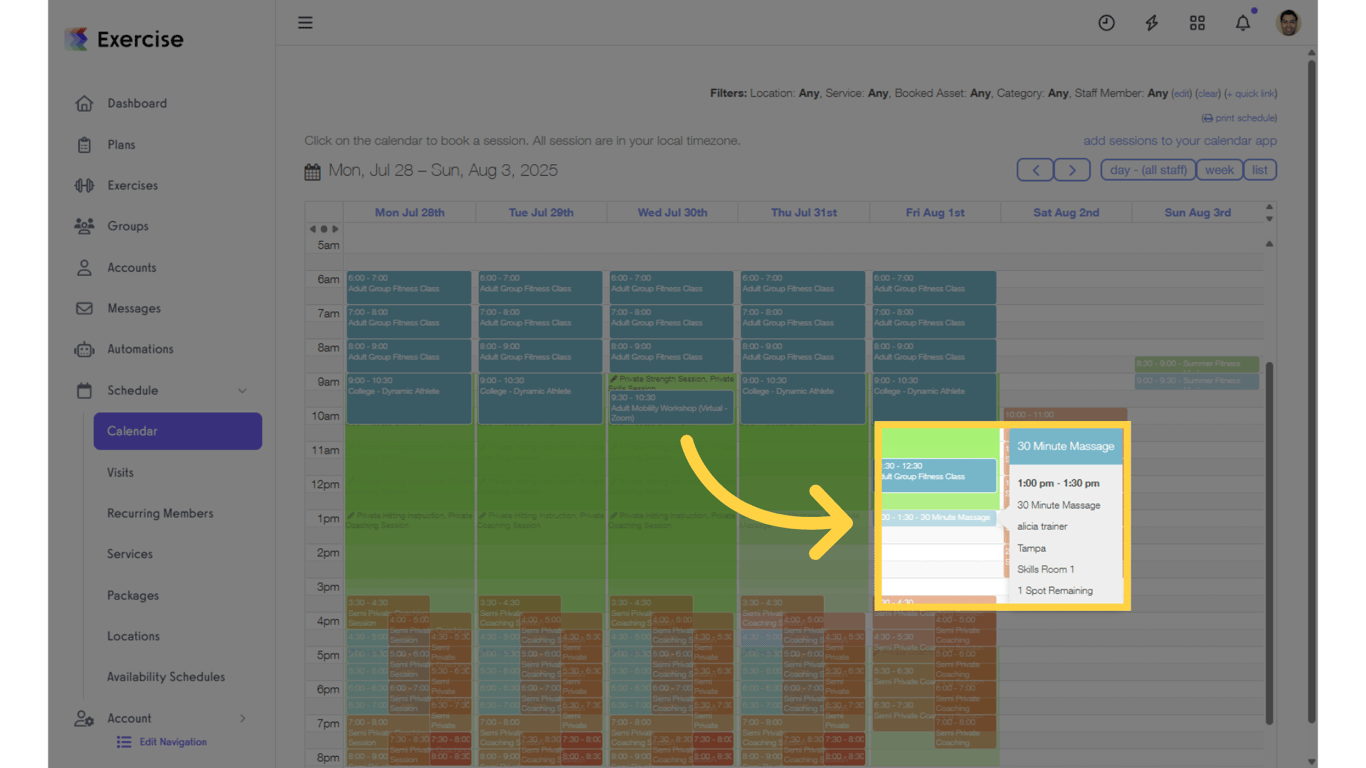Click '1 Spot Remaining' in the popup
Screen dimensions: 1366x768
click(1055, 591)
